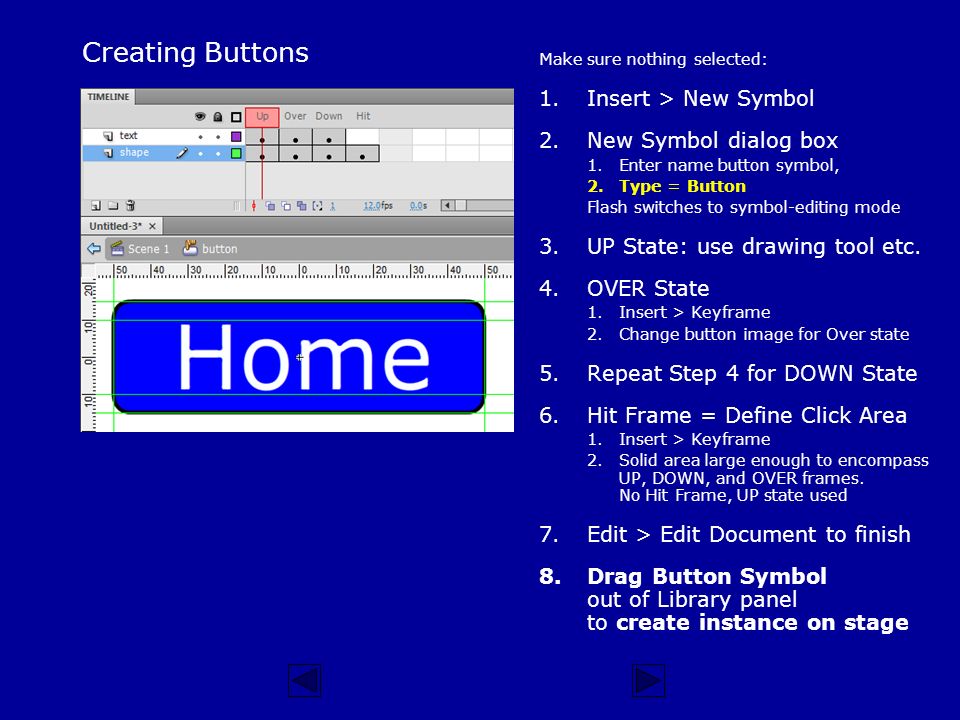Image resolution: width=960 pixels, height=720 pixels.
Task: Click "Make sure nothing selected:" text
Action: tap(653, 59)
